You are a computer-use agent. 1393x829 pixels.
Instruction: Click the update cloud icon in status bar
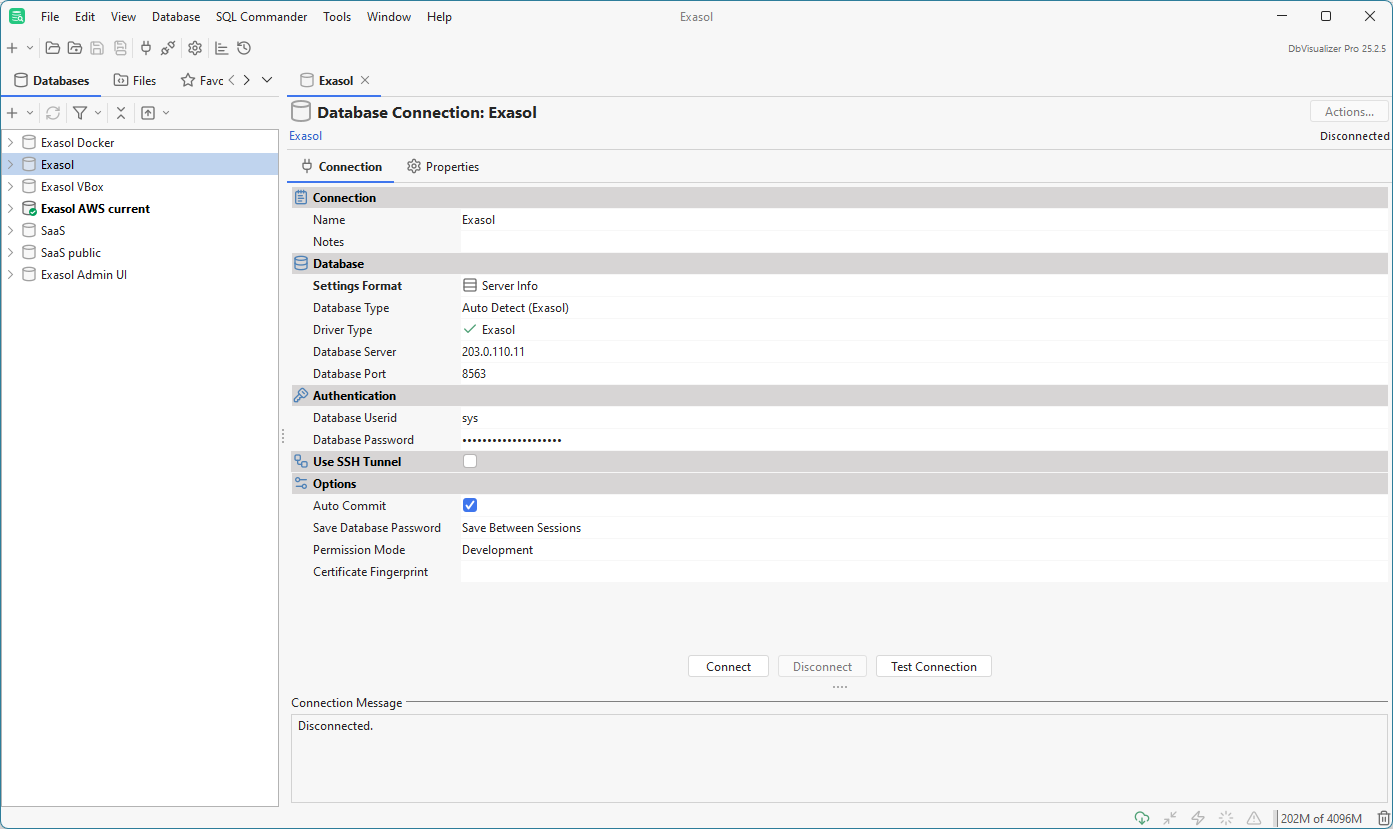[x=1141, y=818]
